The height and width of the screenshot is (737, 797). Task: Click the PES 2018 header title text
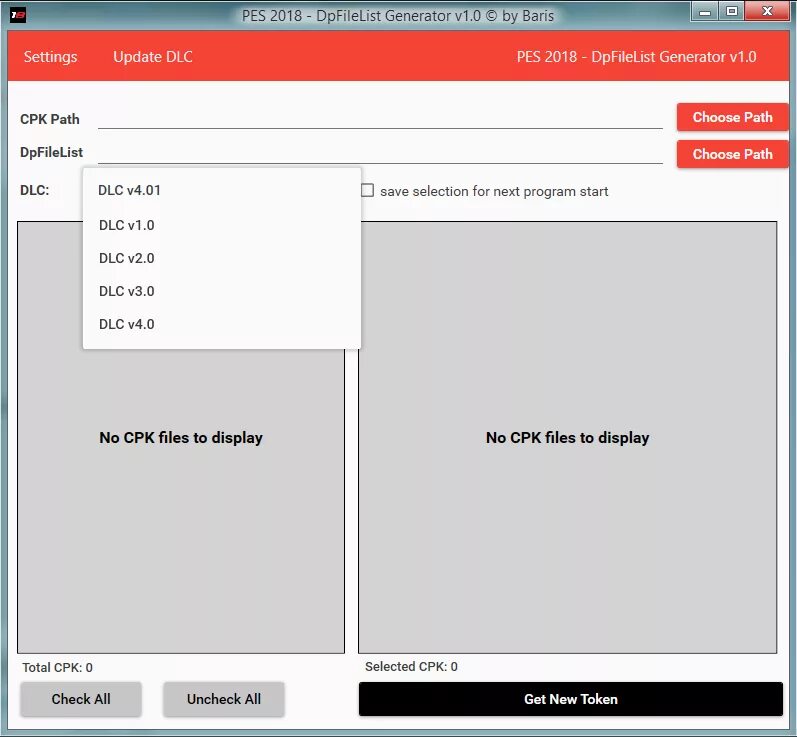click(636, 56)
